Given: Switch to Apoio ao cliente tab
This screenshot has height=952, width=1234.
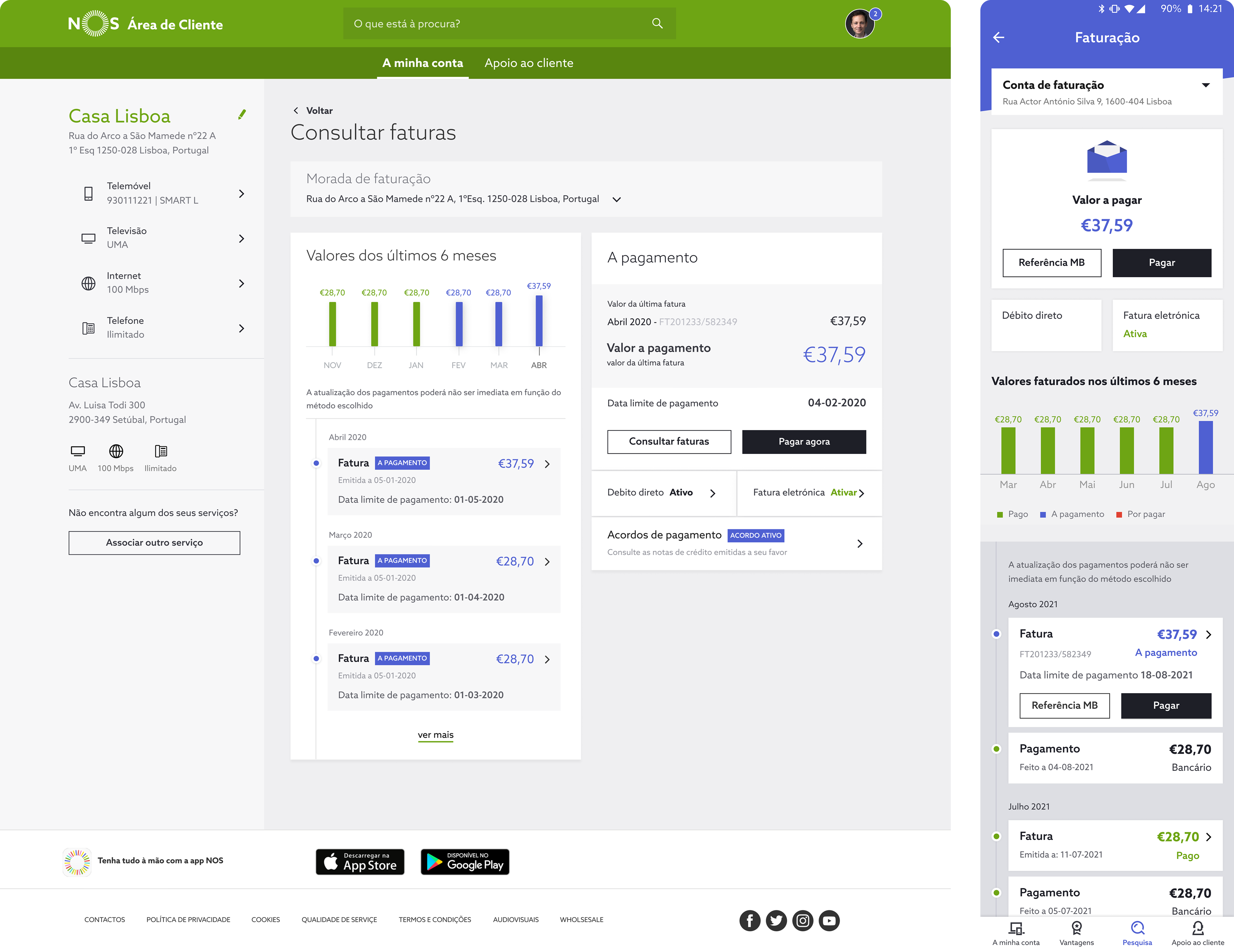Looking at the screenshot, I should 529,63.
